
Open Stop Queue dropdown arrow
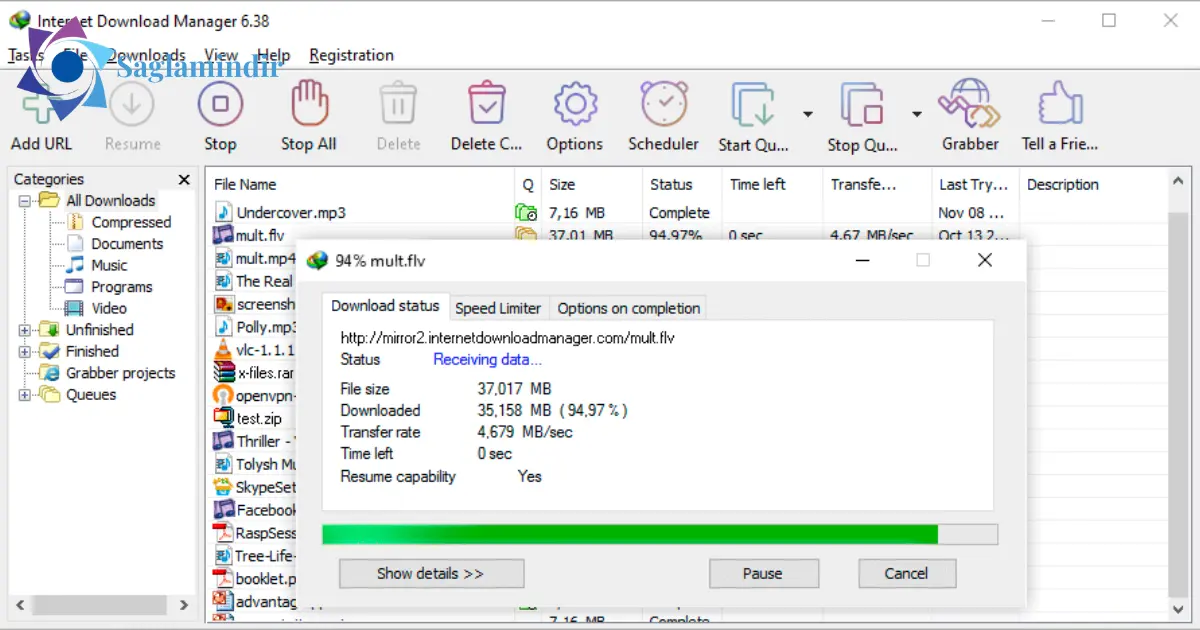click(916, 115)
